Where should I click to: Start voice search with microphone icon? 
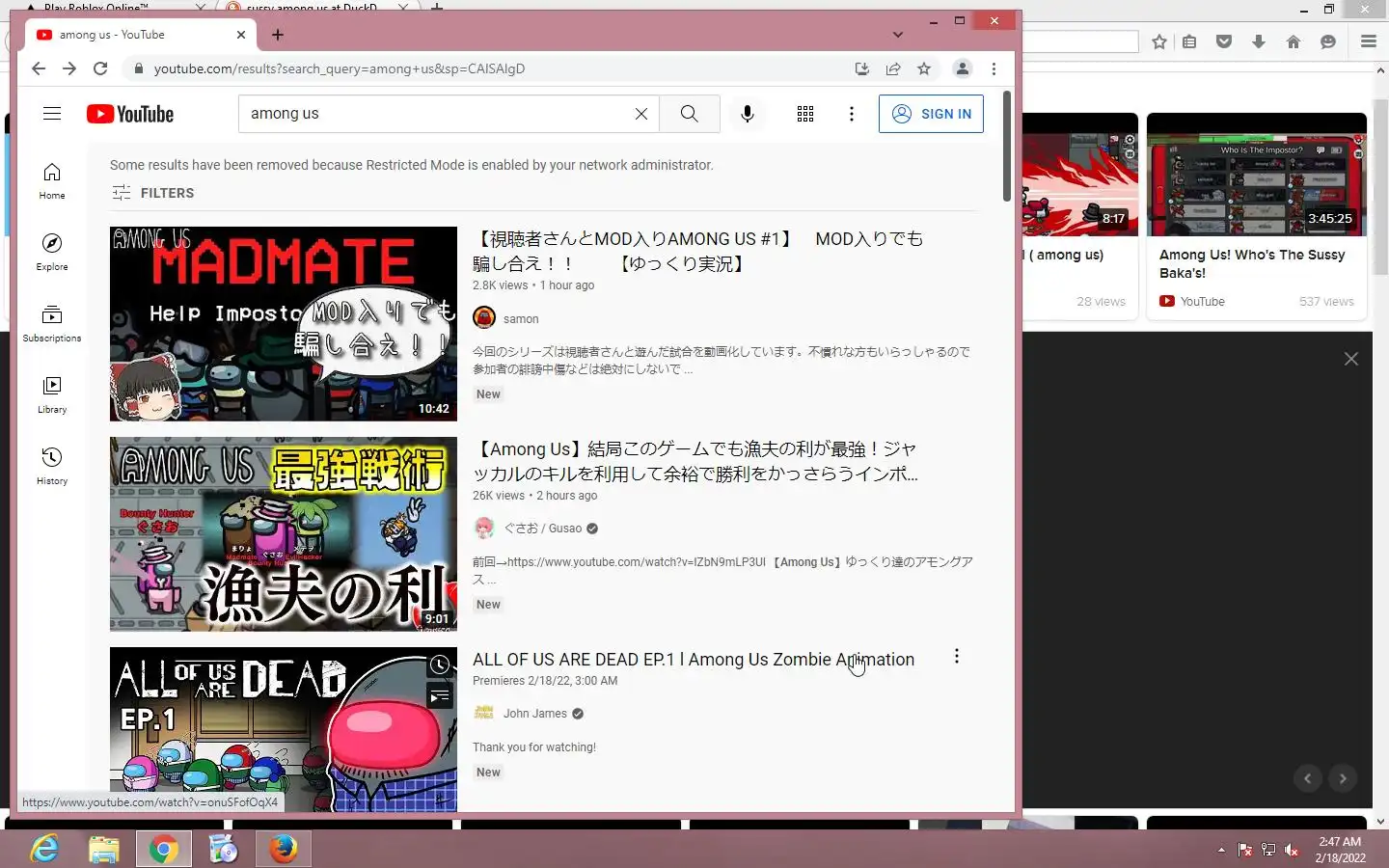[x=748, y=114]
